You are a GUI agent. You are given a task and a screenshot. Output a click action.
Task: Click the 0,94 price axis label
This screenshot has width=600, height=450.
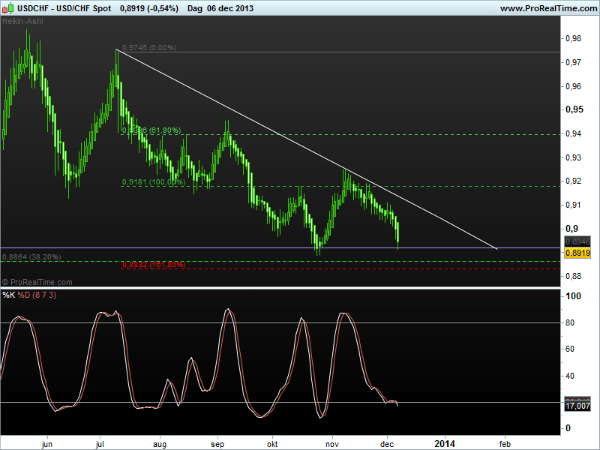[x=573, y=134]
